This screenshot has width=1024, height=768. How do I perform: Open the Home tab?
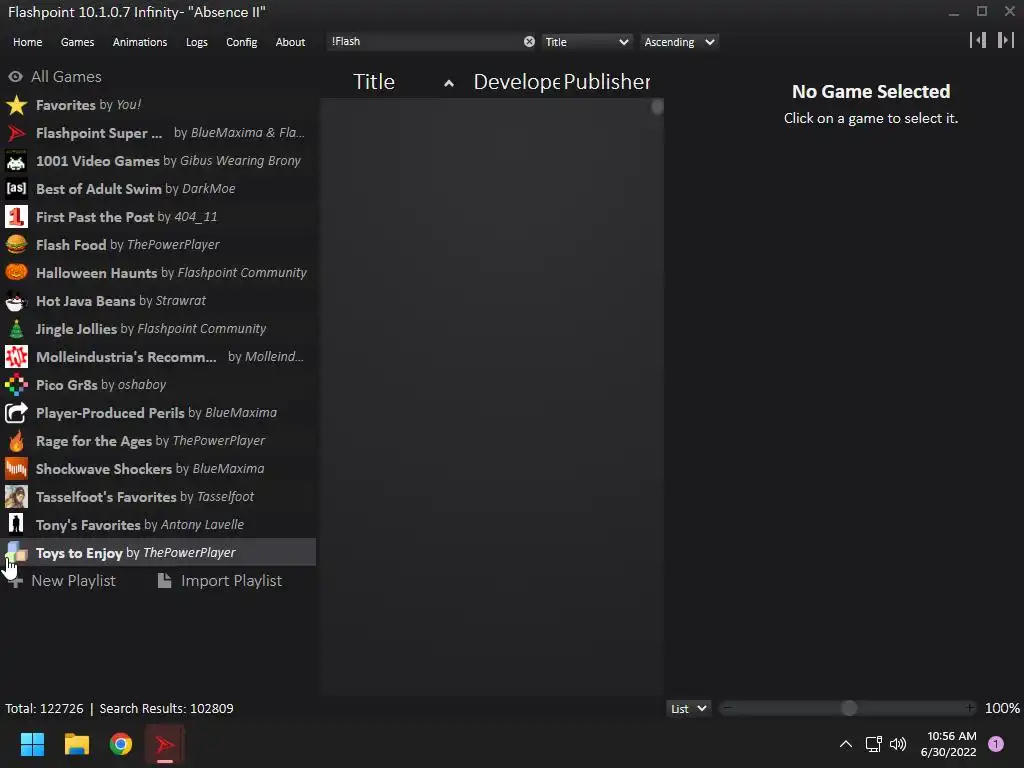27,42
